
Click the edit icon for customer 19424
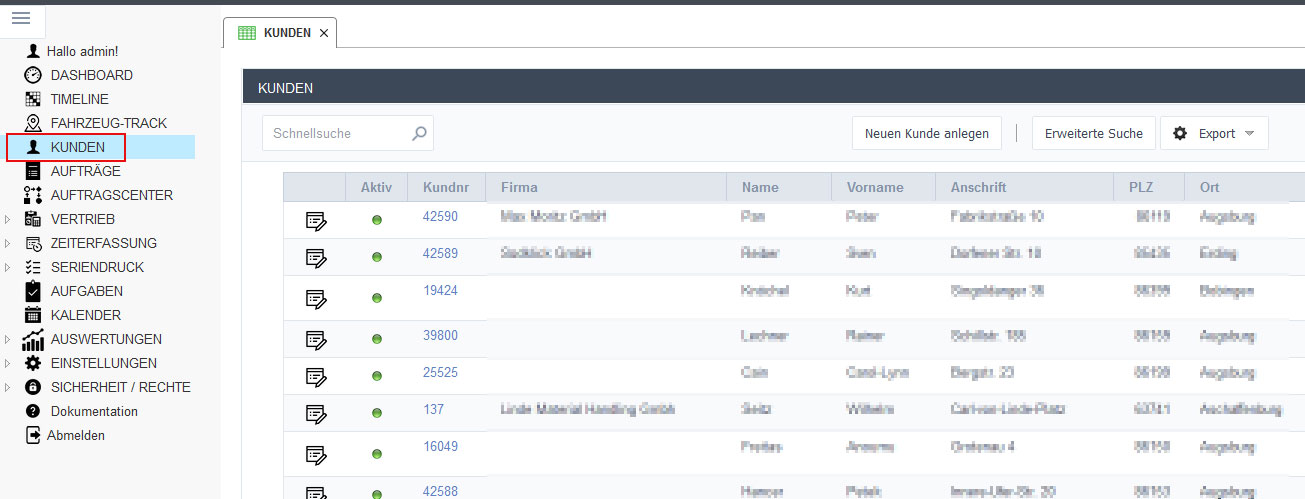316,298
